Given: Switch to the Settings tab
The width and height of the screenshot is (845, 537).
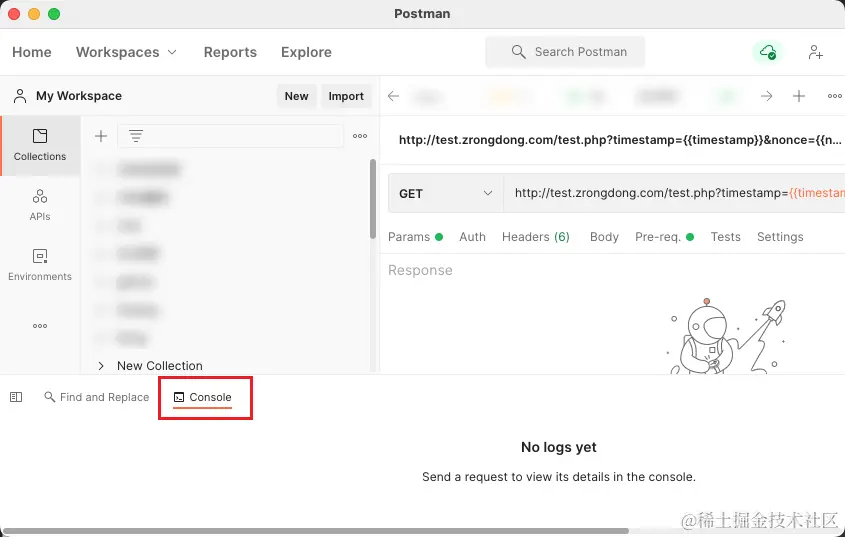Looking at the screenshot, I should pyautogui.click(x=780, y=237).
